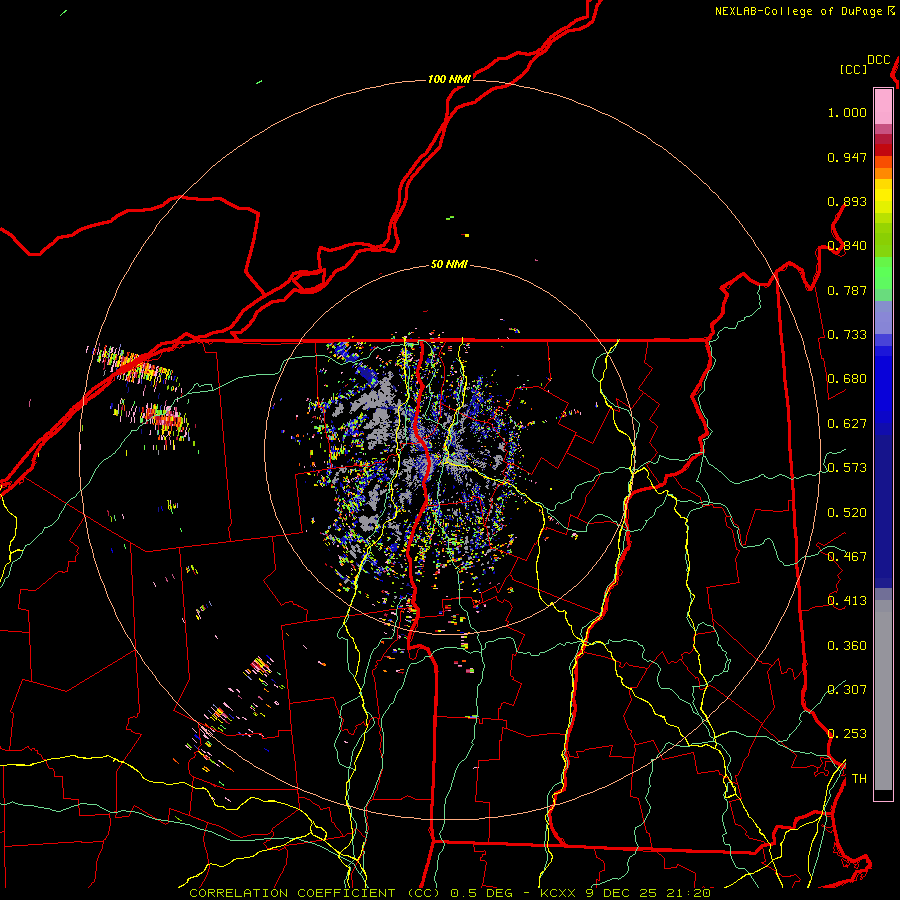The image size is (900, 900).
Task: Click the CORRELATION COEFFICIENT (CC) caption
Action: point(315,893)
